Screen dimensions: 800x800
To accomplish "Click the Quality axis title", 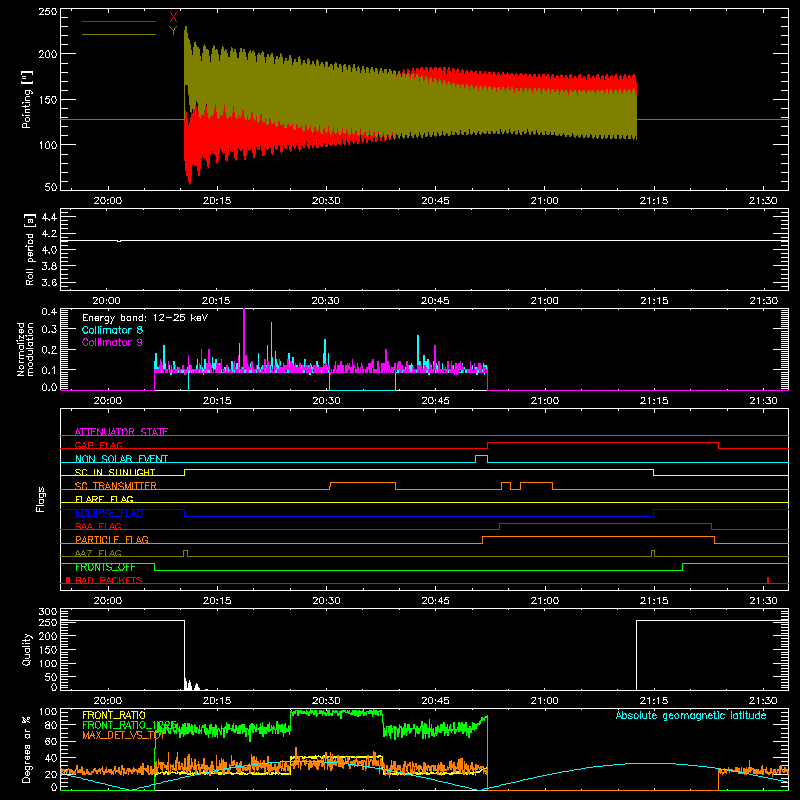I will [27, 649].
